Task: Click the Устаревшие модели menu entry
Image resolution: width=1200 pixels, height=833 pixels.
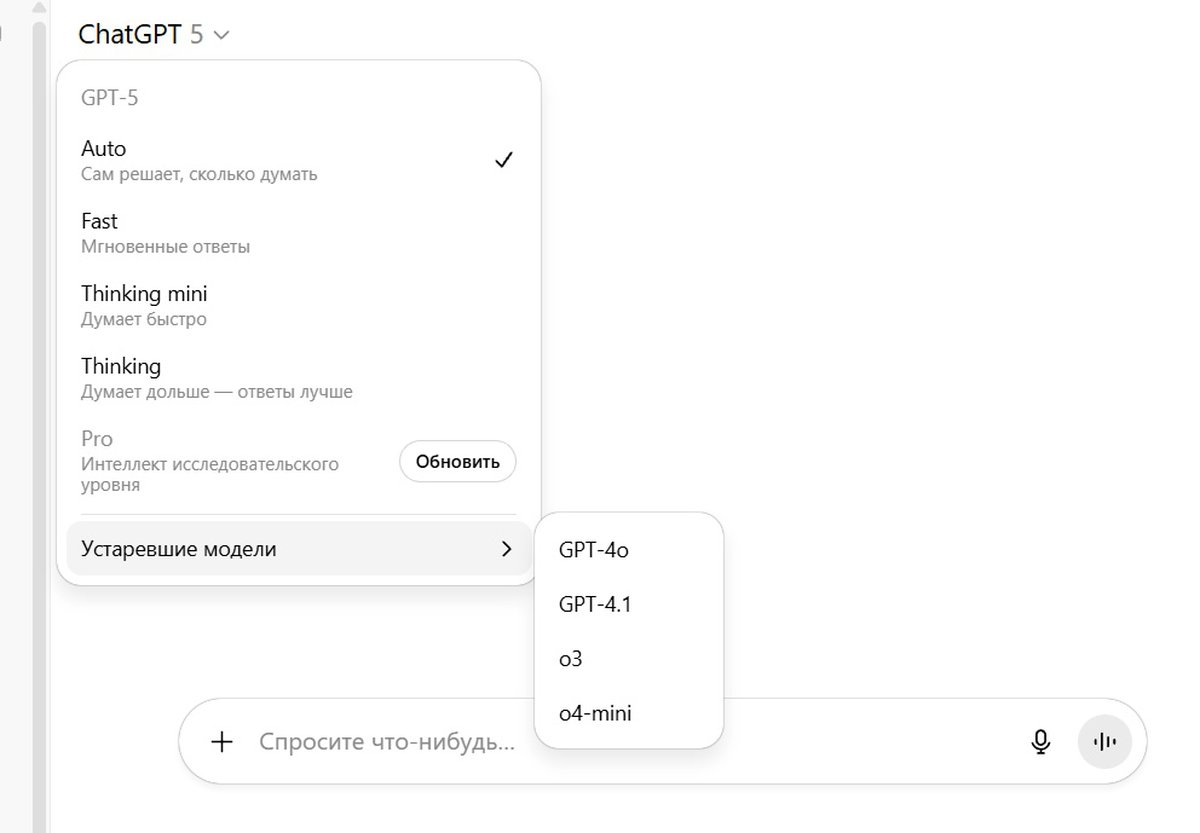Action: pyautogui.click(x=180, y=549)
